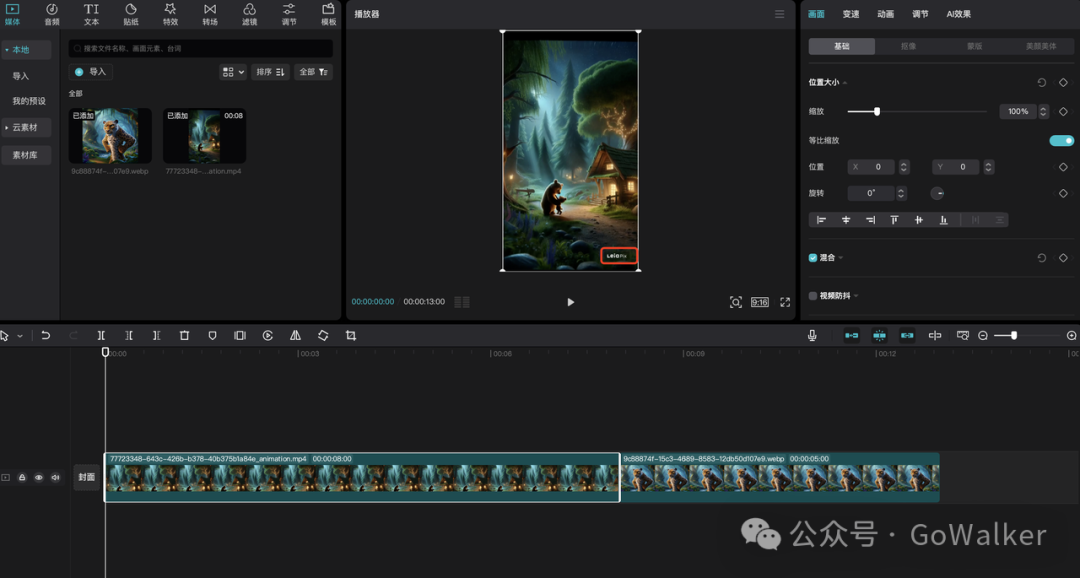Click the crop tool icon in timeline toolbar
This screenshot has height=578, width=1080.
351,336
